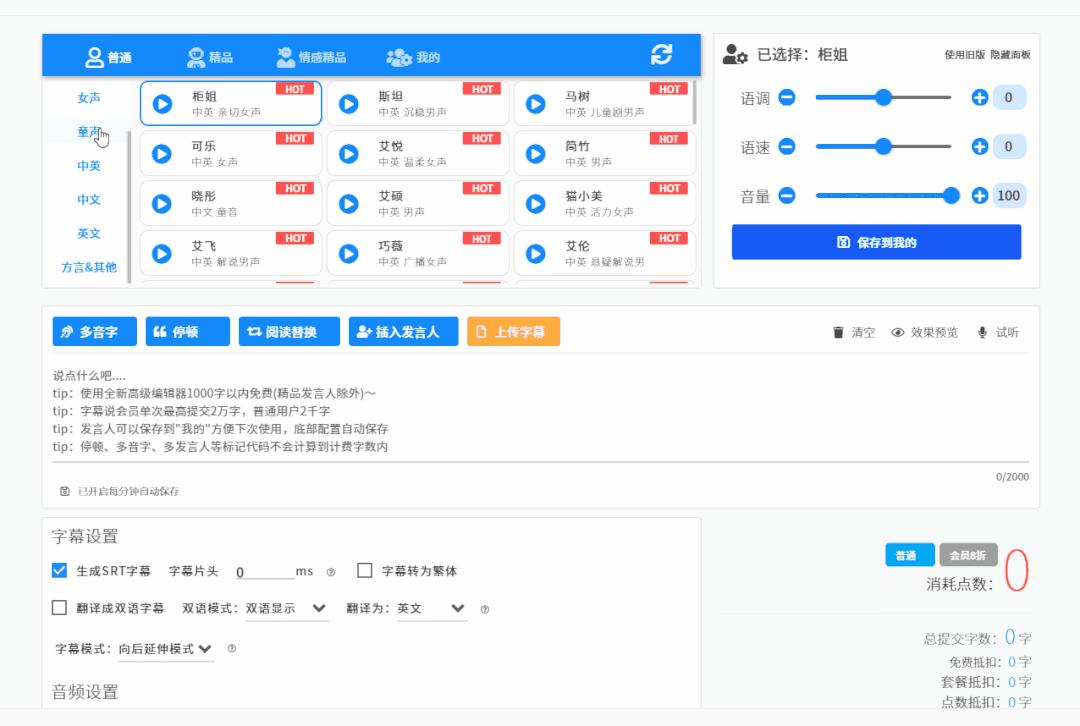Click the refresh icon in voice selection bar

tap(660, 56)
